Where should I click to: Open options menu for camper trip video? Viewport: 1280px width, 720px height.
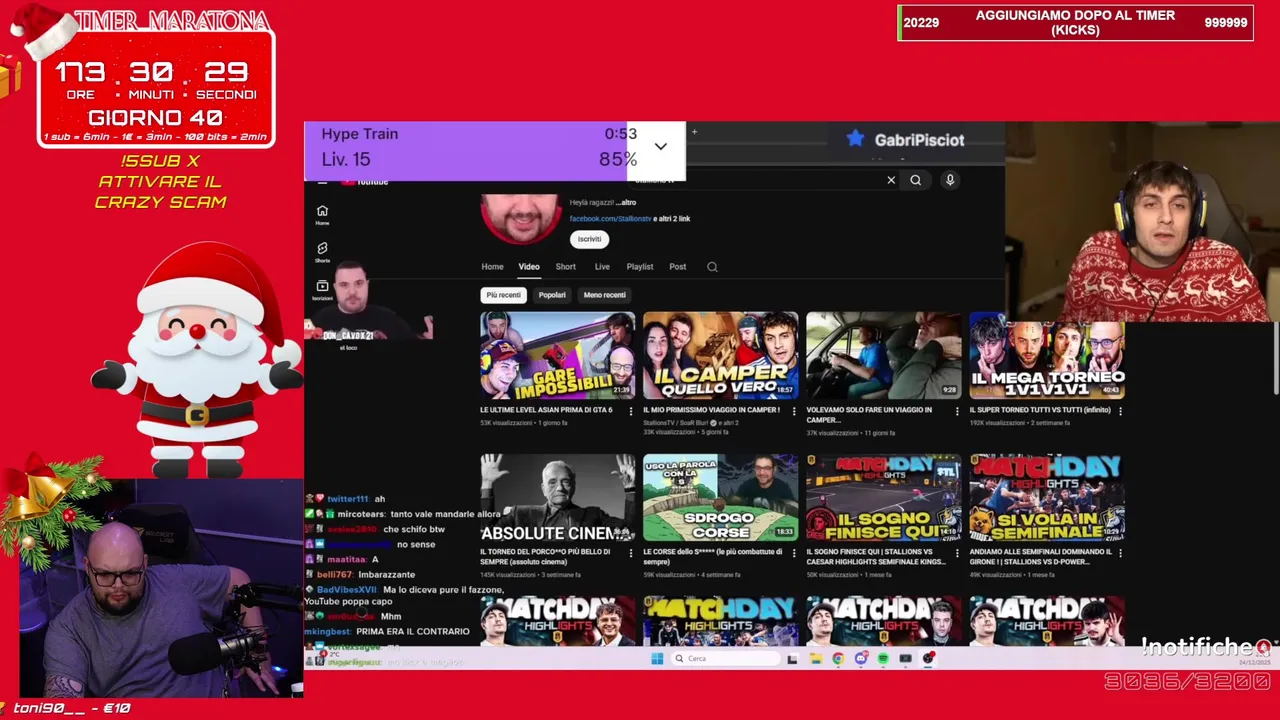point(793,411)
